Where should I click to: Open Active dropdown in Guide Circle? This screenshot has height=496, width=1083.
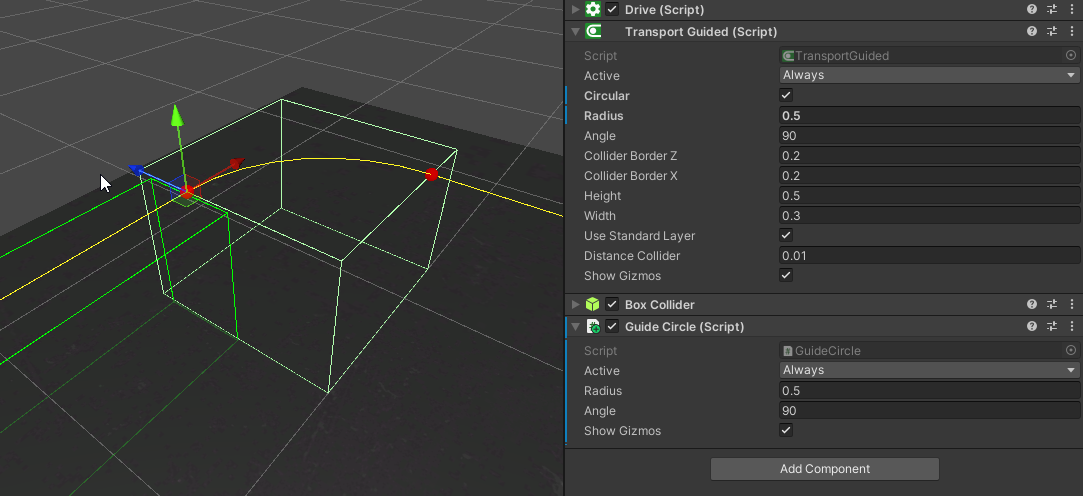tap(929, 371)
